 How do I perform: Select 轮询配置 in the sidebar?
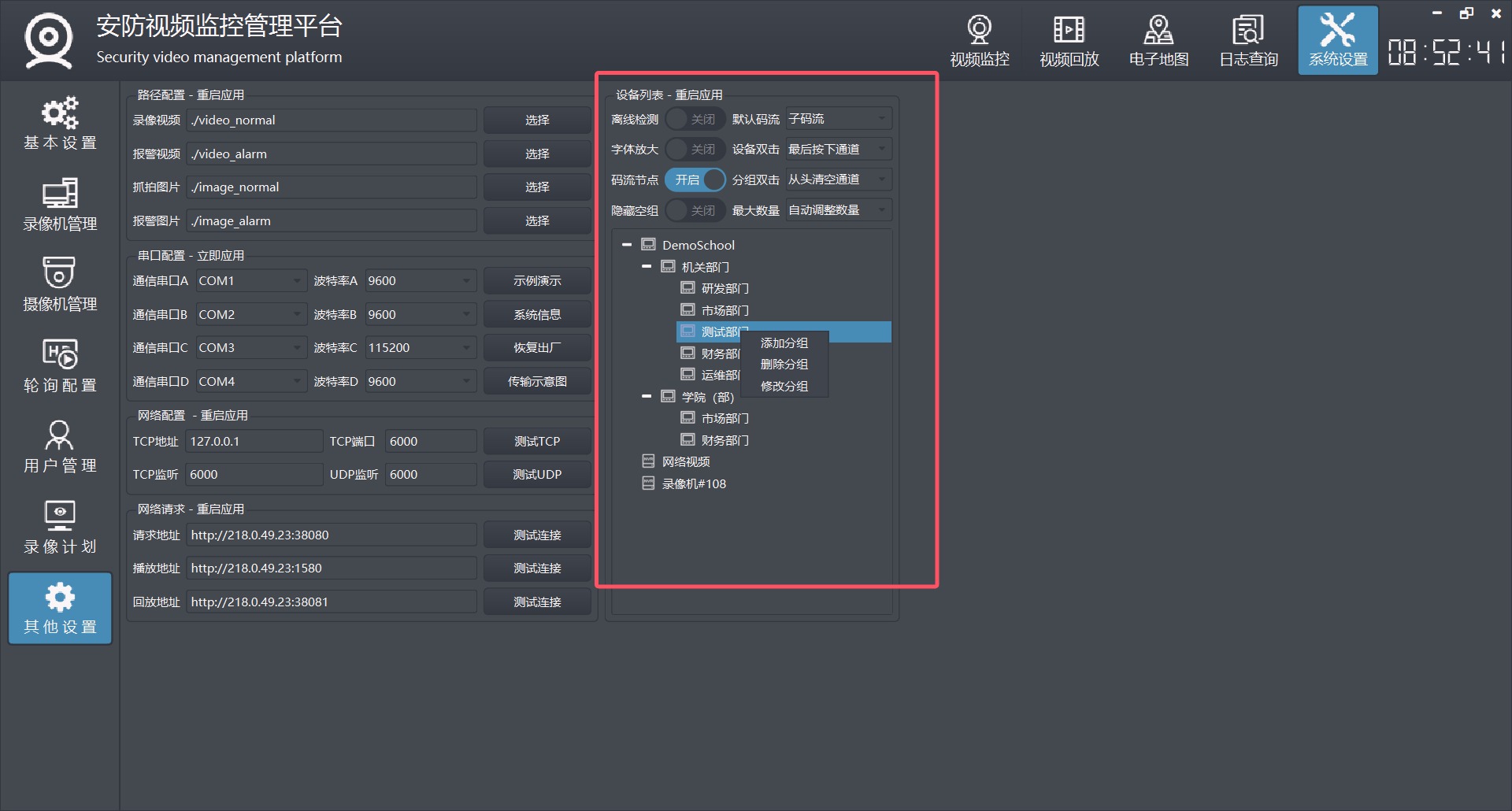(x=60, y=366)
